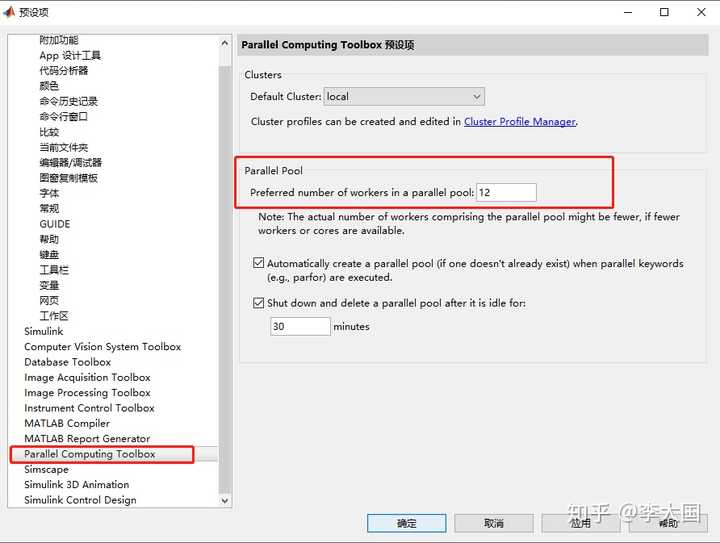Image resolution: width=720 pixels, height=543 pixels.
Task: Select Simscape in the tree
Action: (46, 470)
